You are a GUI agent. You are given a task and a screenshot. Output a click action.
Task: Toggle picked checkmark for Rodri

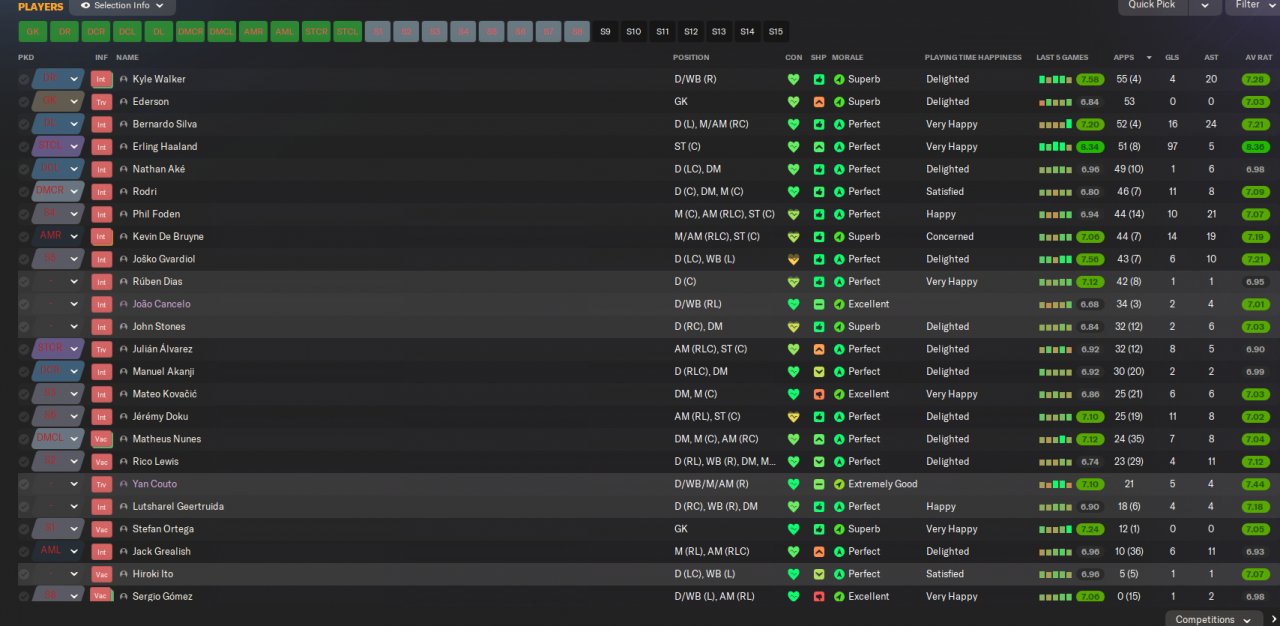pos(24,192)
